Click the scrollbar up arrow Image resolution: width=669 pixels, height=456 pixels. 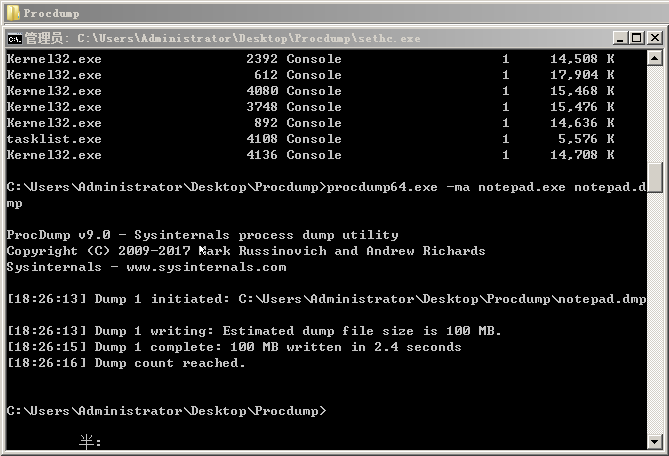click(x=654, y=58)
